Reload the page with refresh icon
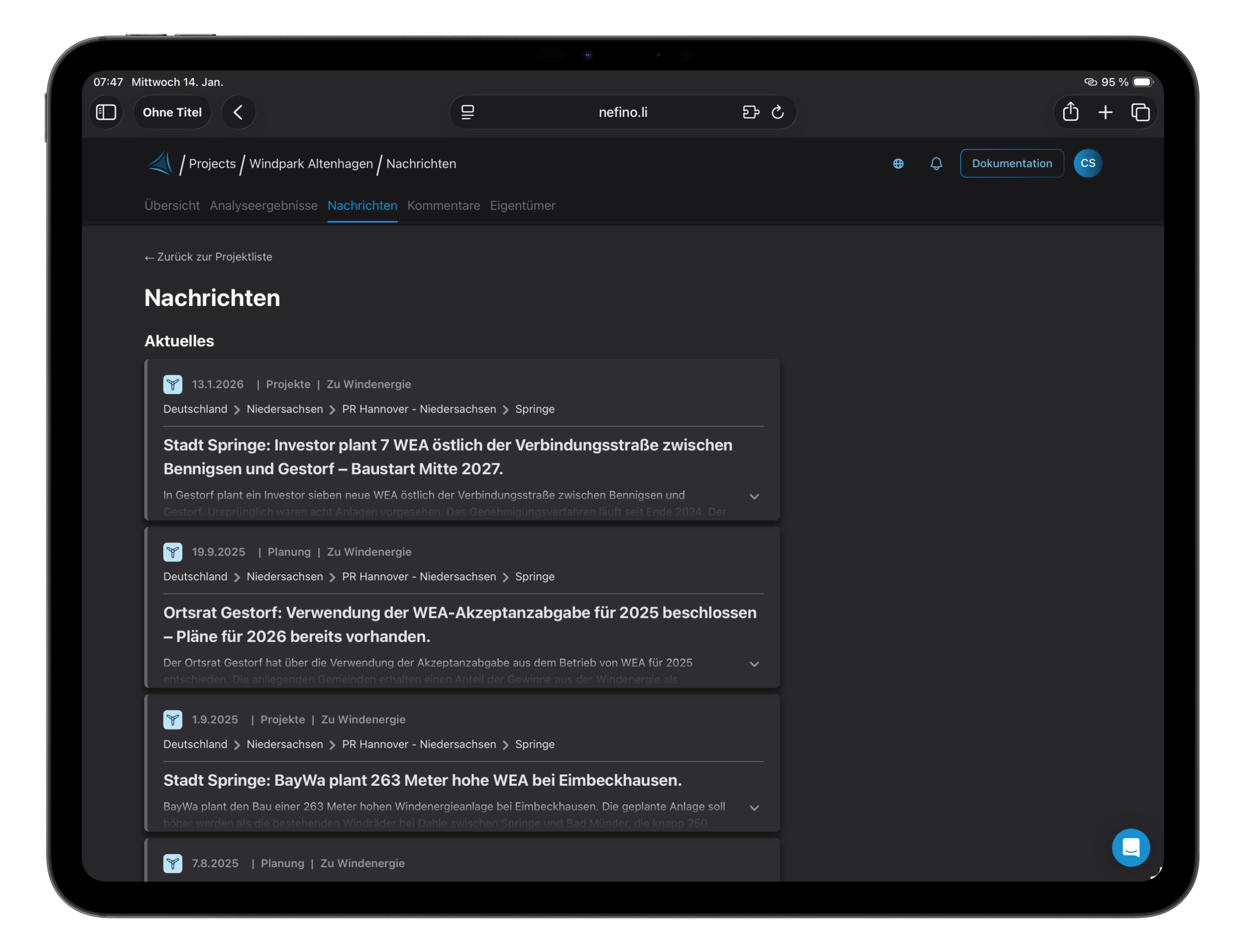1242x952 pixels. coord(778,112)
